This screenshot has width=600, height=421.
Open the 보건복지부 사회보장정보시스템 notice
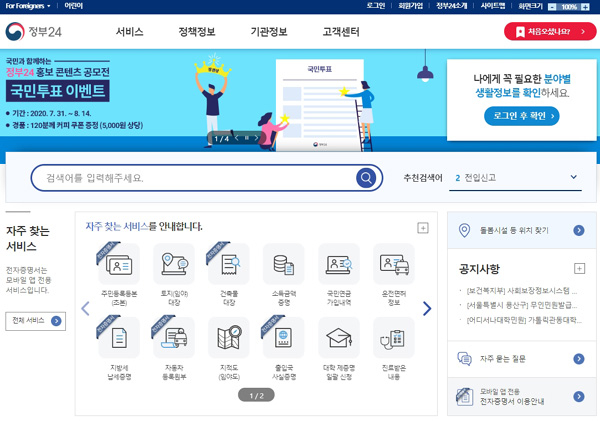coord(522,291)
